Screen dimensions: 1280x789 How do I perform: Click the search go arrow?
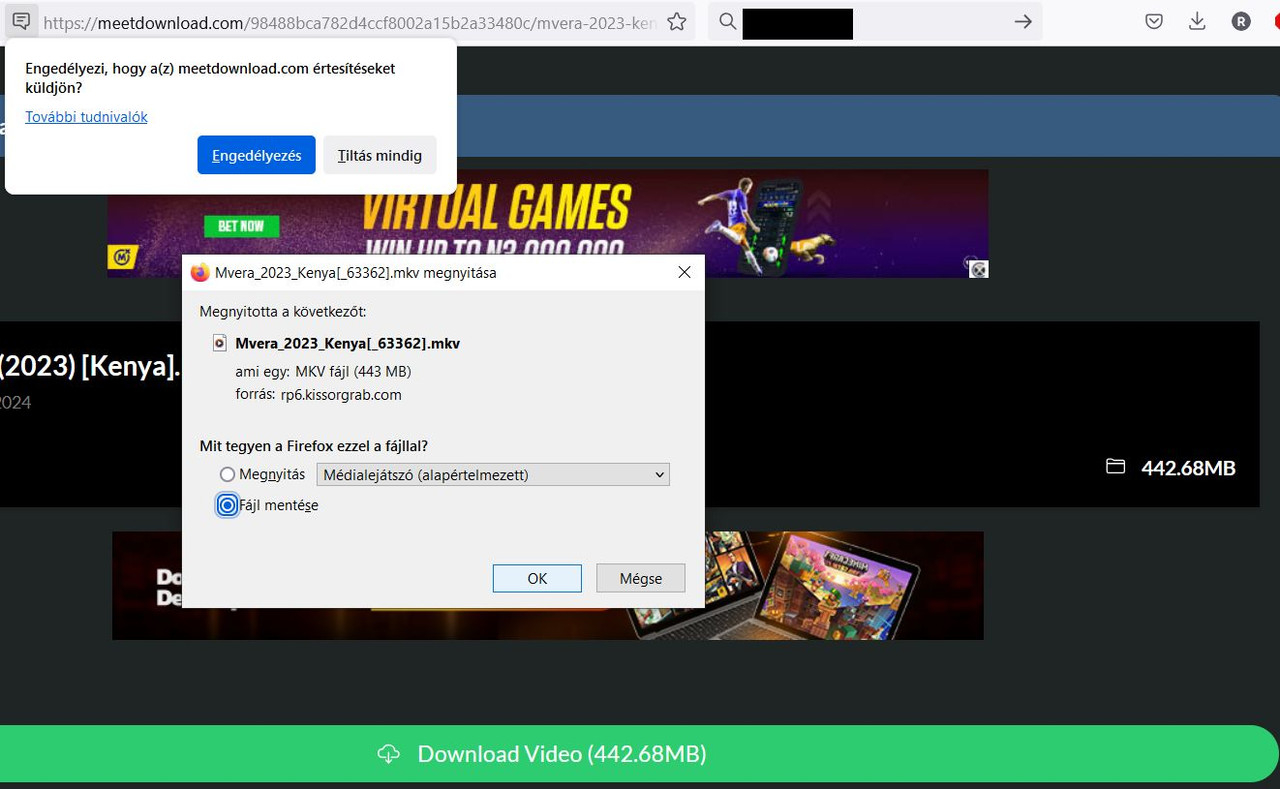[1022, 21]
